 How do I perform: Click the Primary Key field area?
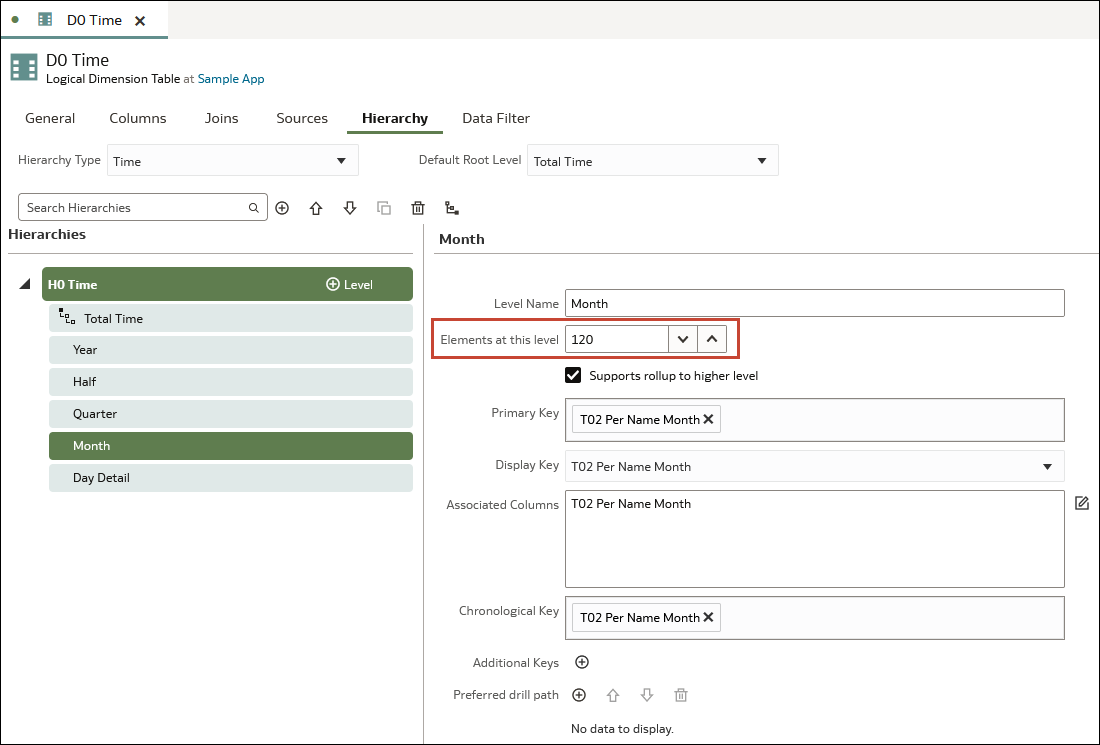click(x=814, y=420)
